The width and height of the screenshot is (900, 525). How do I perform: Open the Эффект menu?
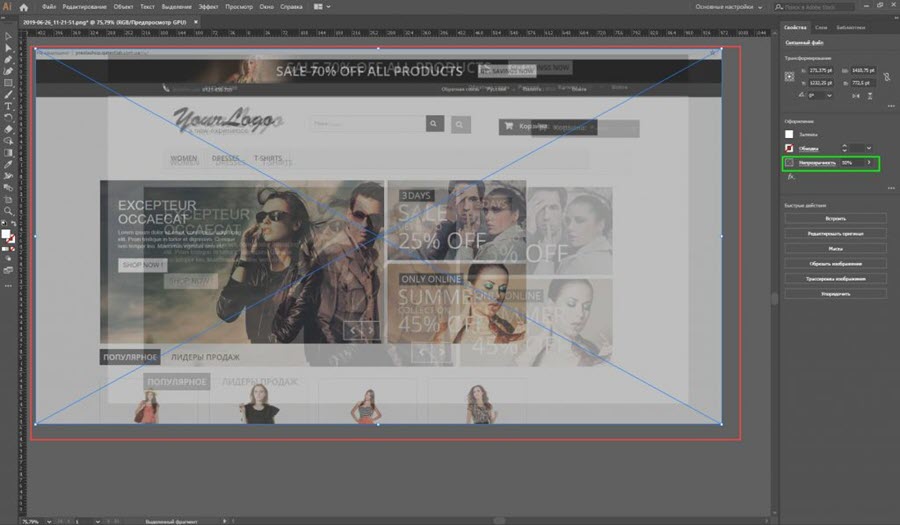click(x=208, y=7)
